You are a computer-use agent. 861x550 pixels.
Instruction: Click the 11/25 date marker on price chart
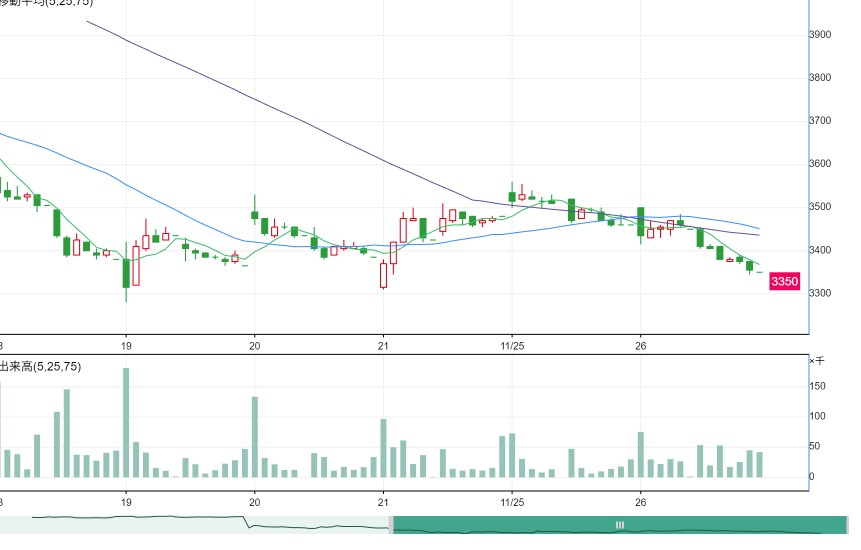pyautogui.click(x=512, y=346)
